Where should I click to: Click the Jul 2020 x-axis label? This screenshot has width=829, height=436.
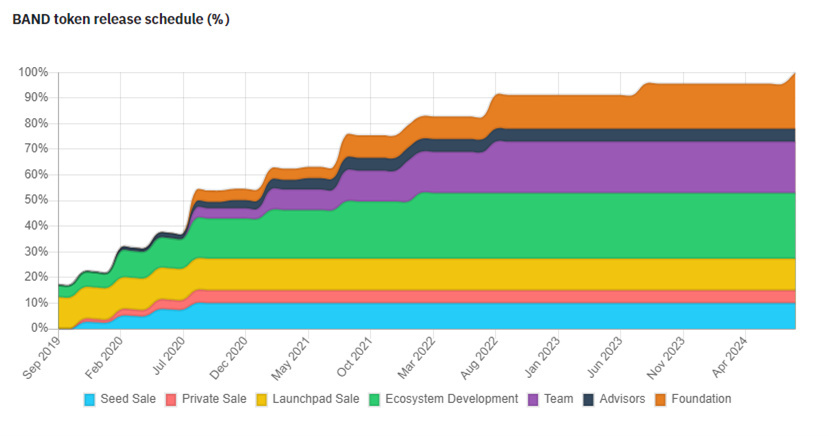169,355
